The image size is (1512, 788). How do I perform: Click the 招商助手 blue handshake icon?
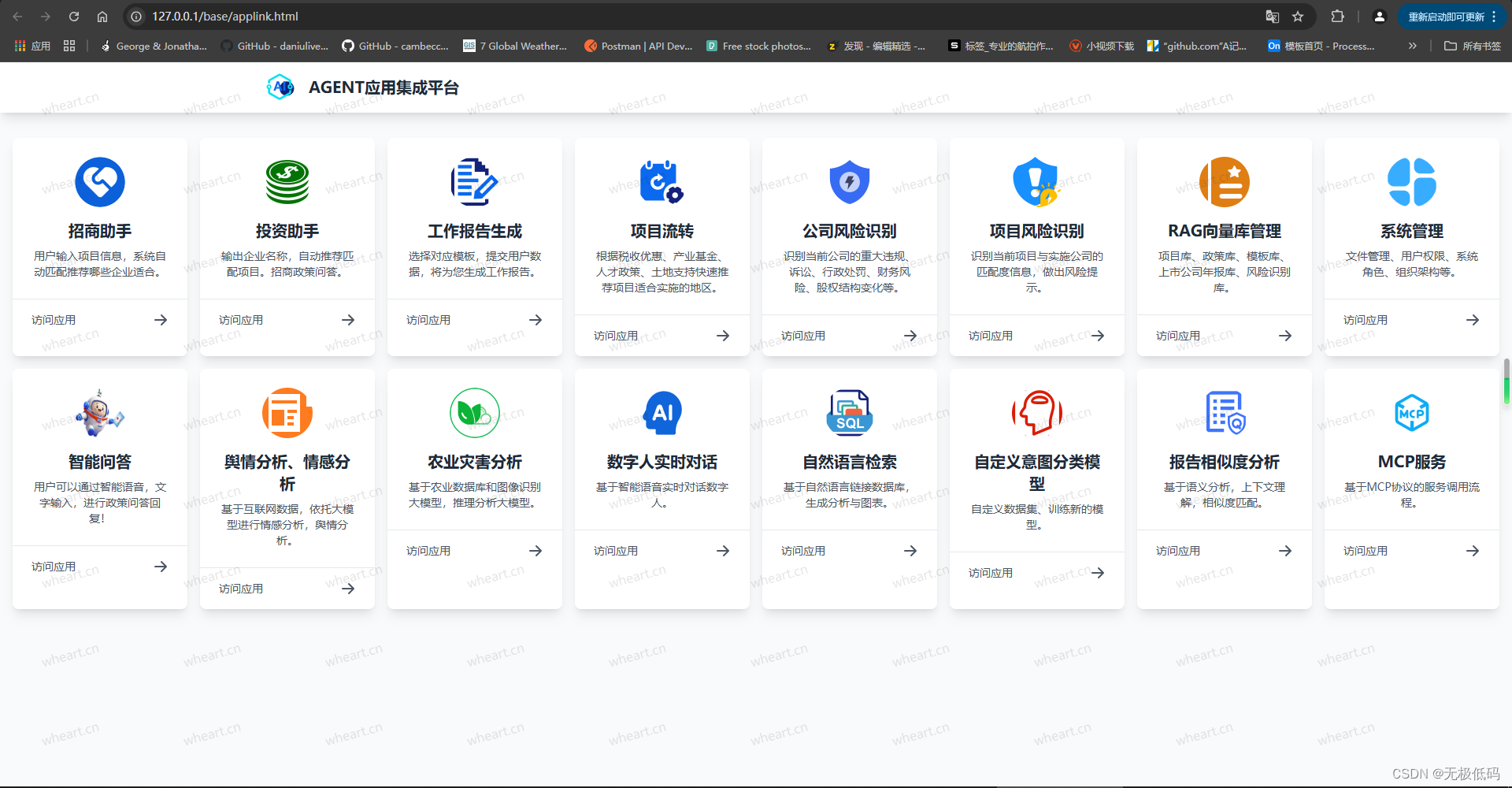click(x=100, y=182)
